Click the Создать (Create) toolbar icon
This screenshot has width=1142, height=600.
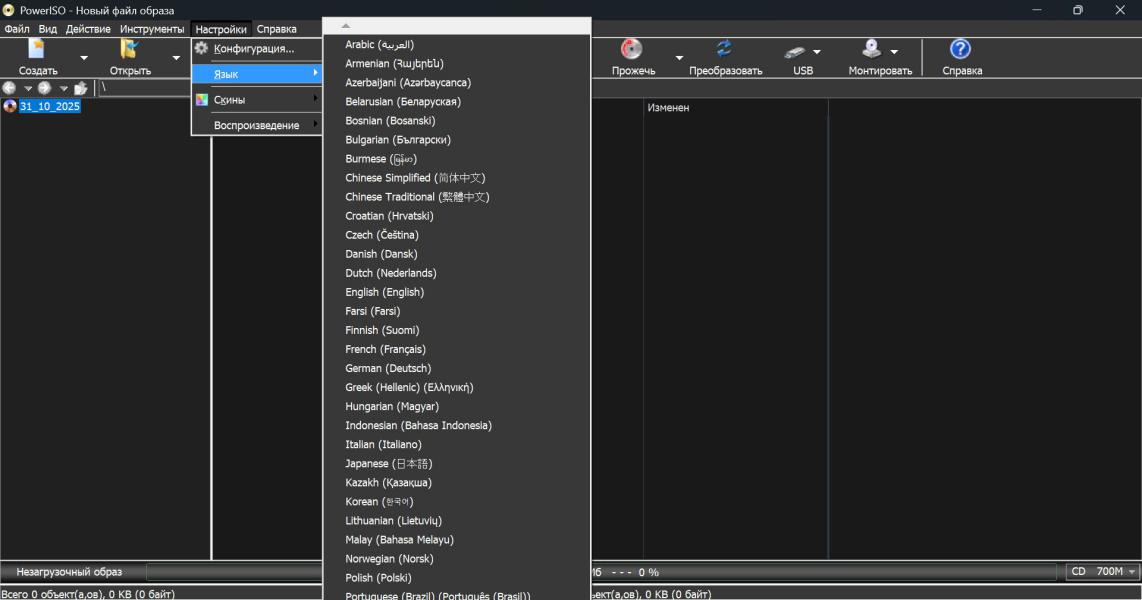[x=37, y=50]
